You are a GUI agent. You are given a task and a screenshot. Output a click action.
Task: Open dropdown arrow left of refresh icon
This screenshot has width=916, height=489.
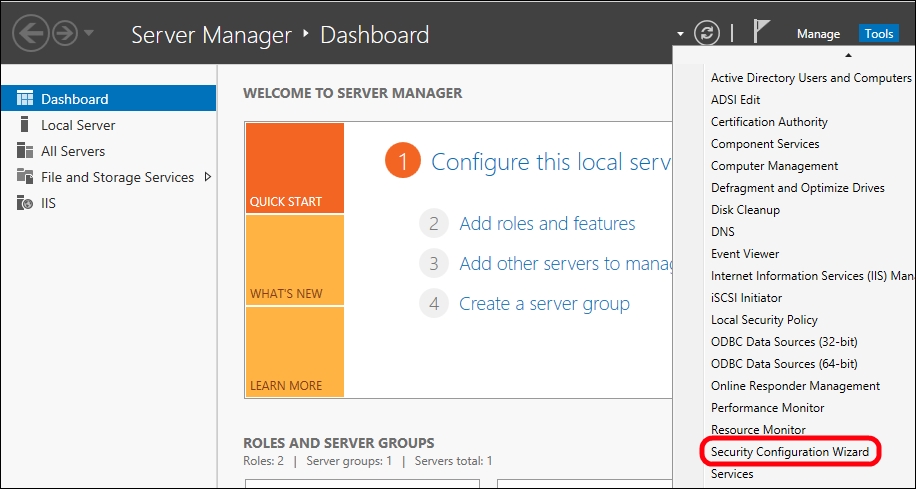coord(681,34)
